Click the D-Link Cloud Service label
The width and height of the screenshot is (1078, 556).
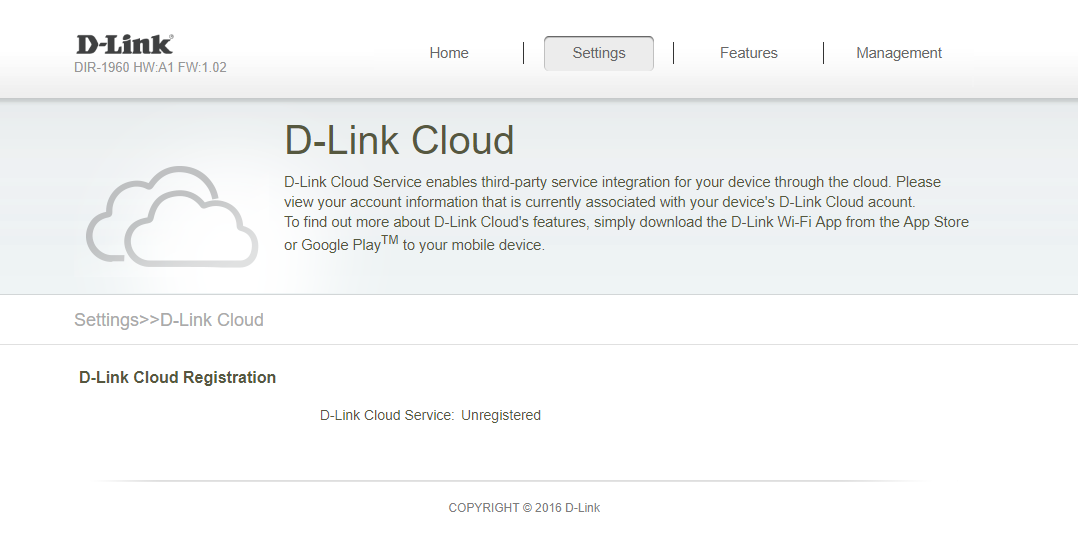click(387, 415)
